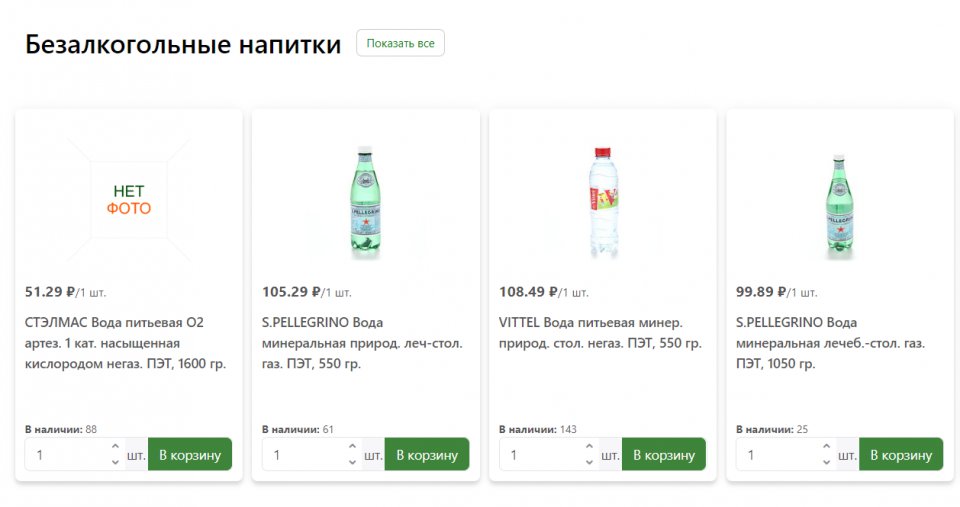960x507 pixels.
Task: Increase quantity for СТЭЛМАС water
Action: (x=115, y=448)
